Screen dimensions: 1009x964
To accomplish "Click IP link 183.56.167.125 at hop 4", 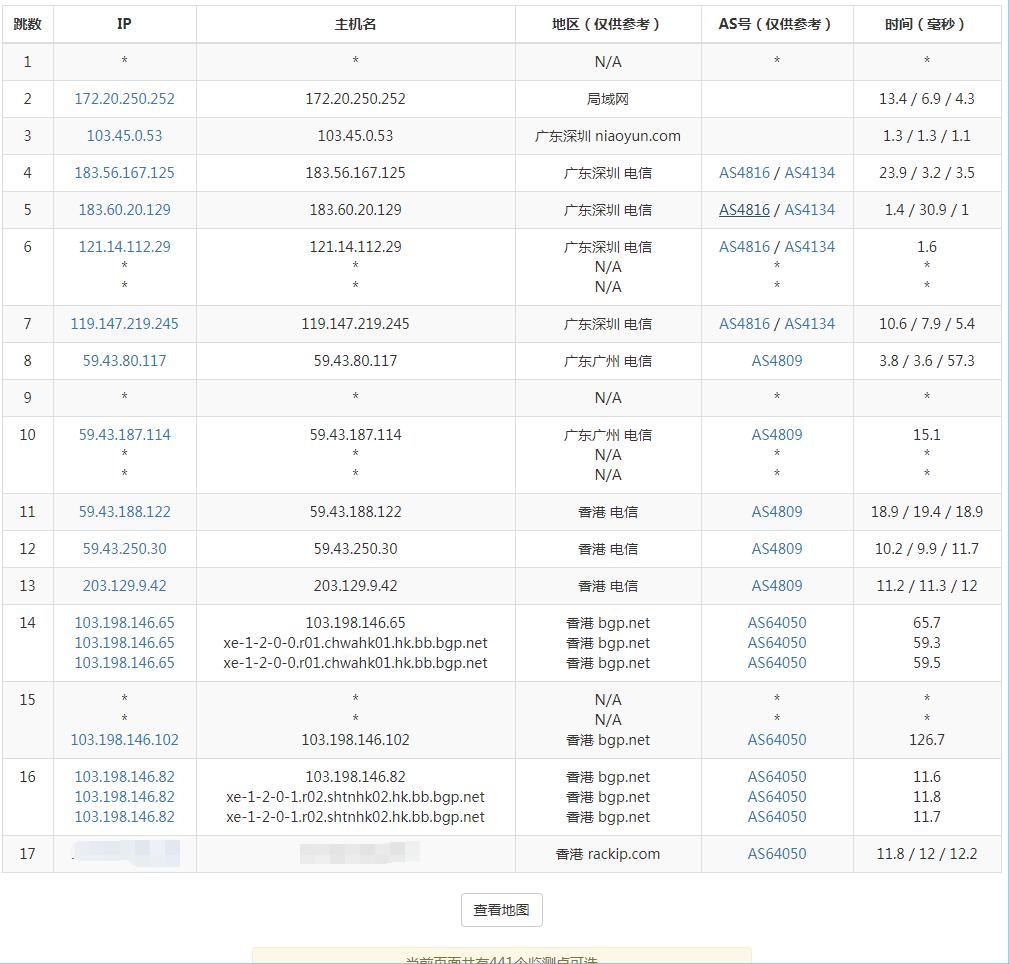I will [x=124, y=173].
